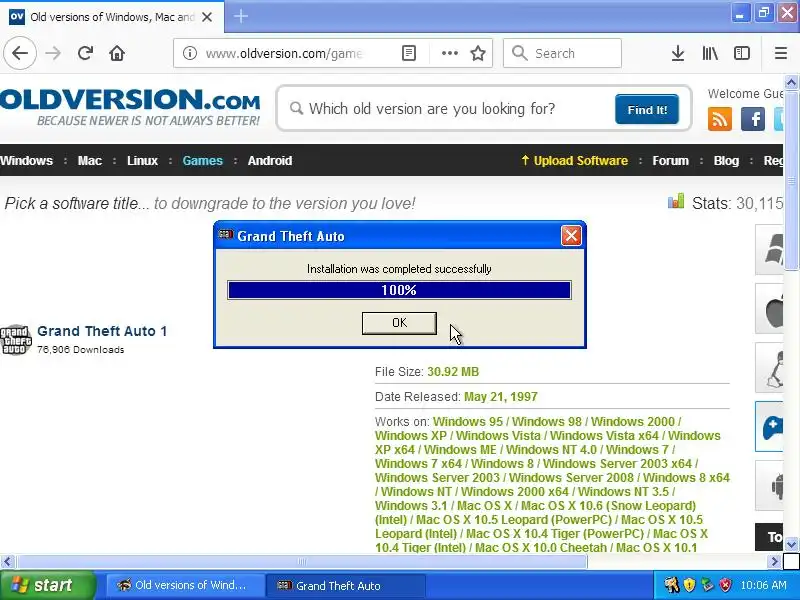The width and height of the screenshot is (800, 600).
Task: Click the horizontal scrollbar thumb
Action: 302,562
